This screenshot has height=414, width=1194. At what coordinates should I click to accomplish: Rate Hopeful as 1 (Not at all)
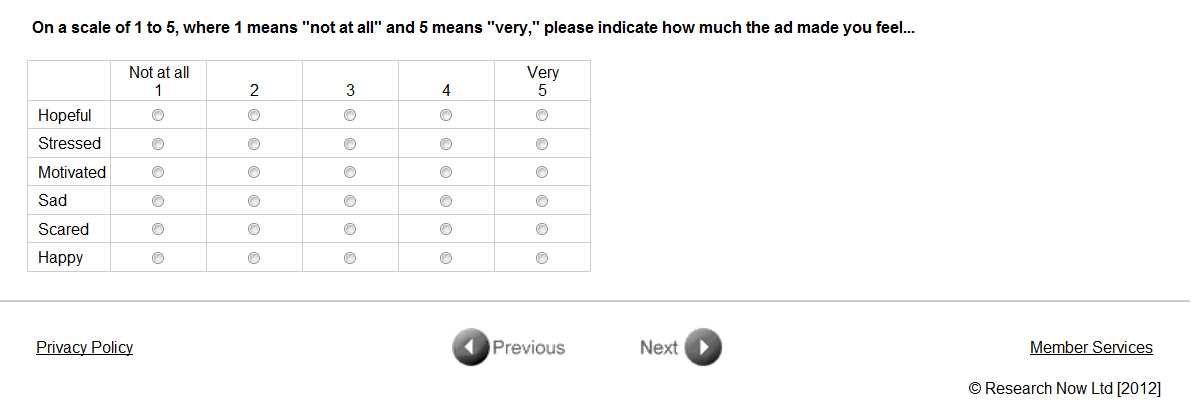158,116
